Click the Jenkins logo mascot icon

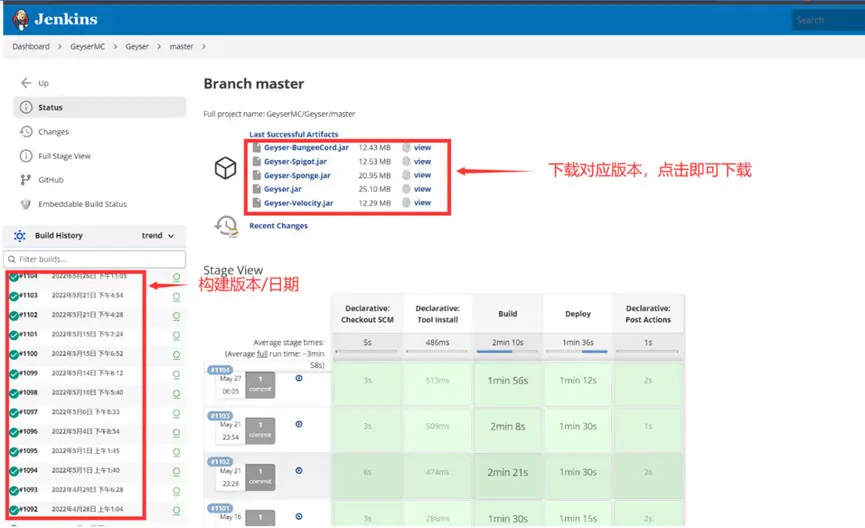pos(20,19)
